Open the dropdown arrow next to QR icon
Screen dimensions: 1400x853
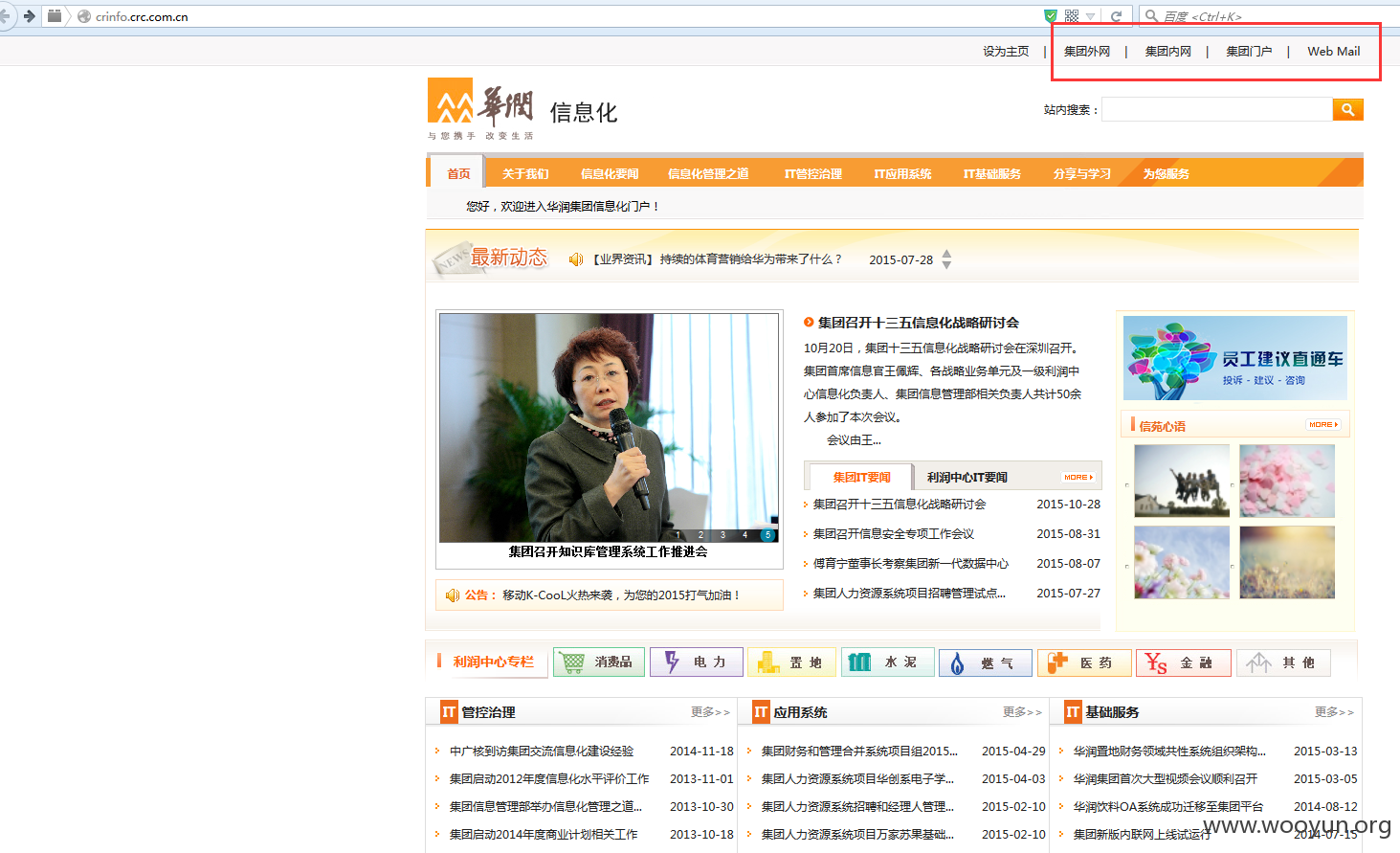coord(1090,16)
